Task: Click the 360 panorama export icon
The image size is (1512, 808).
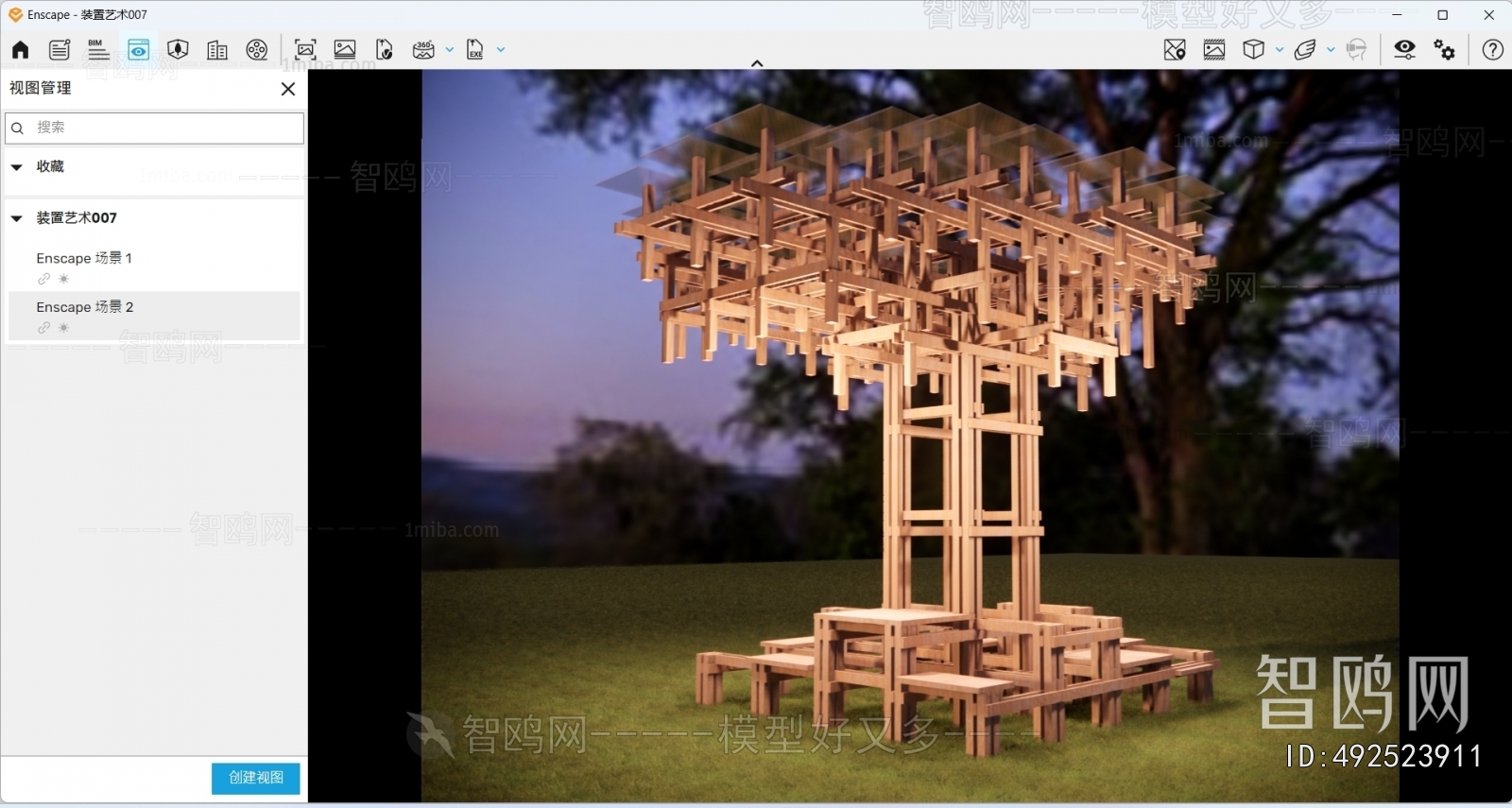Action: (x=423, y=50)
